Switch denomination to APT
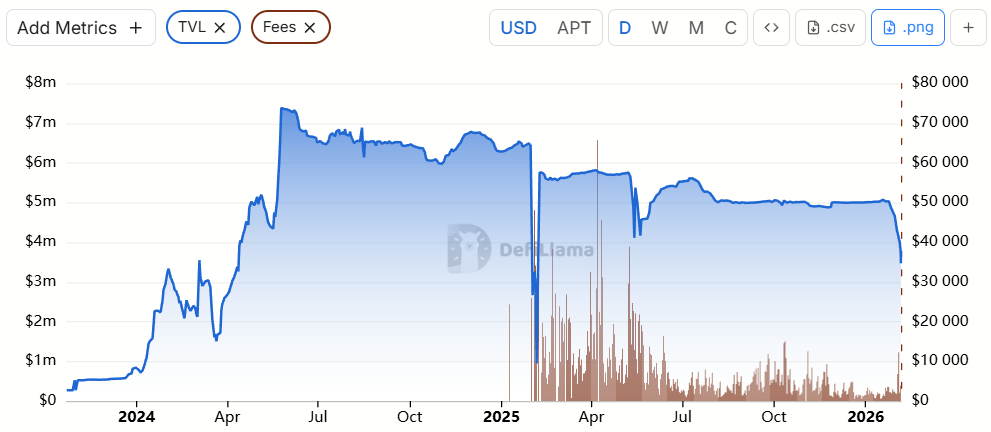991x432 pixels. click(x=574, y=28)
